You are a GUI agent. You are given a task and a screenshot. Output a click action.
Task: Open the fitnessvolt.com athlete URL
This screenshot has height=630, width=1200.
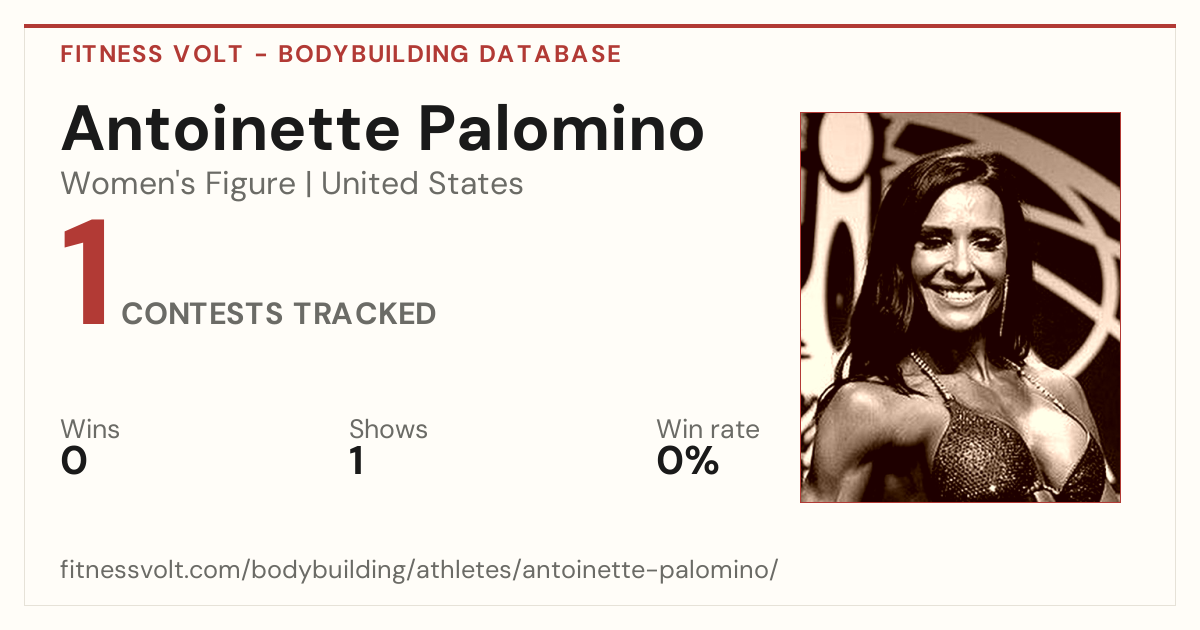(x=419, y=571)
